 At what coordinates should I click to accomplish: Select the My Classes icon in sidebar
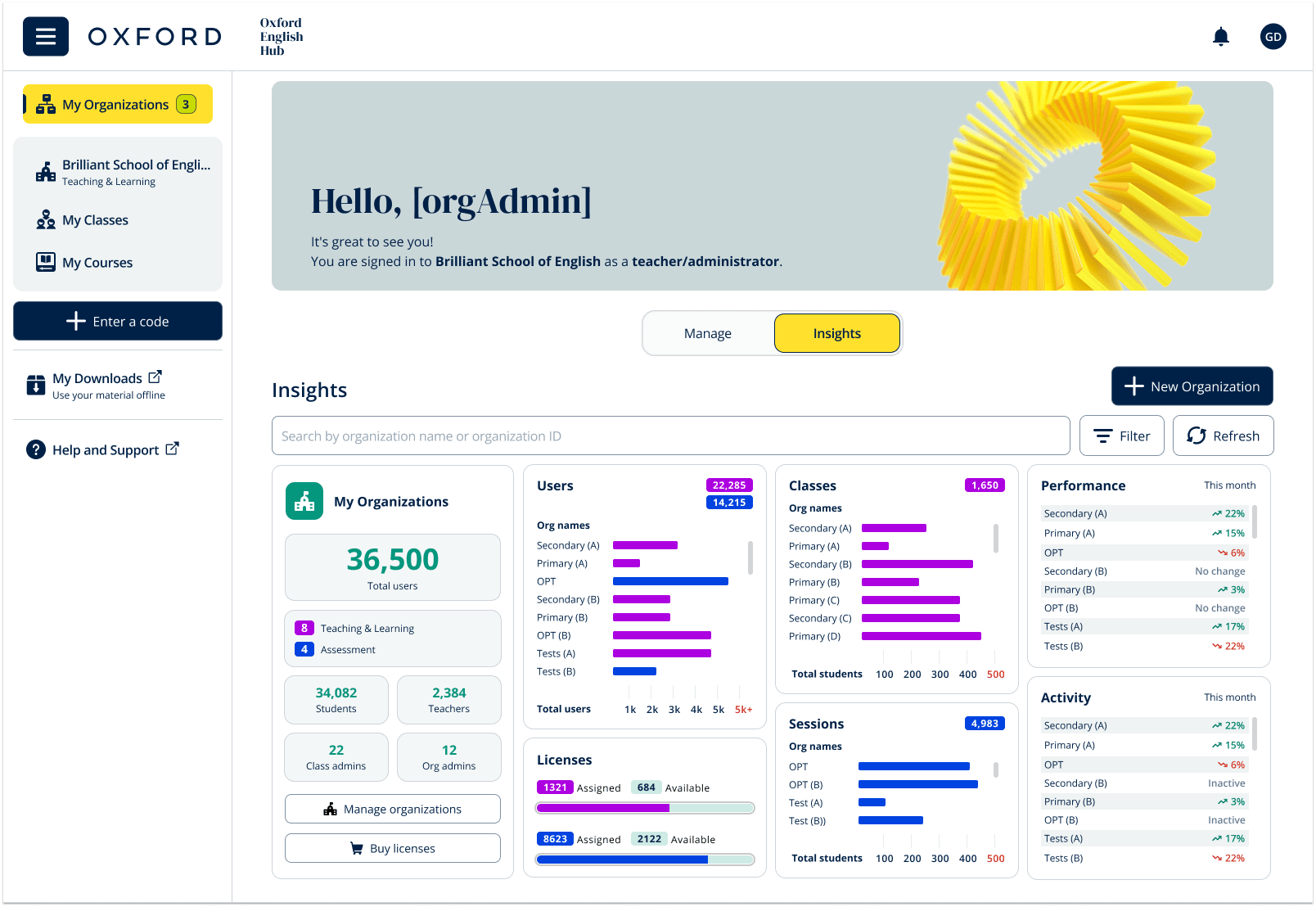coord(46,219)
